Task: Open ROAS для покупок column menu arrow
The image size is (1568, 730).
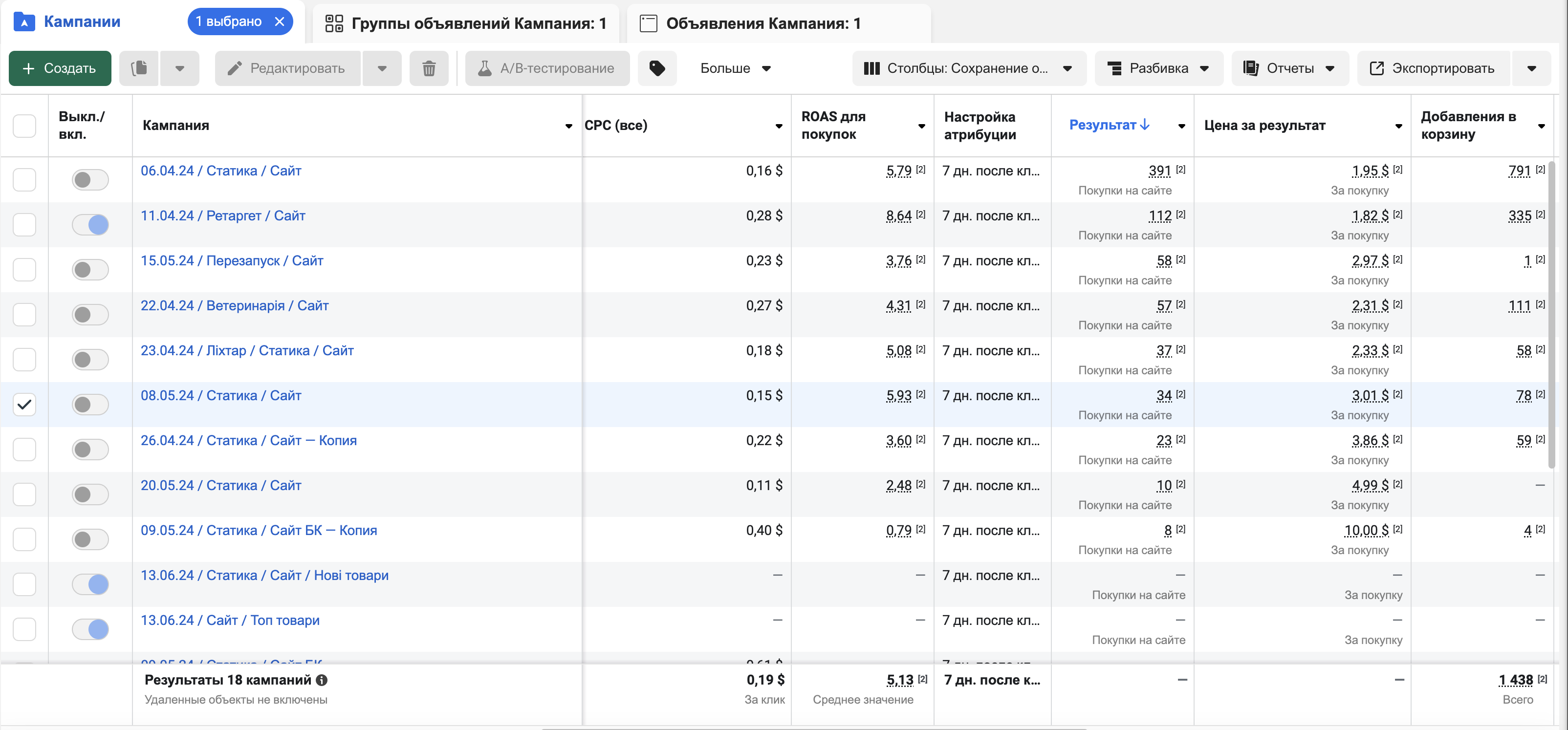Action: coord(921,126)
